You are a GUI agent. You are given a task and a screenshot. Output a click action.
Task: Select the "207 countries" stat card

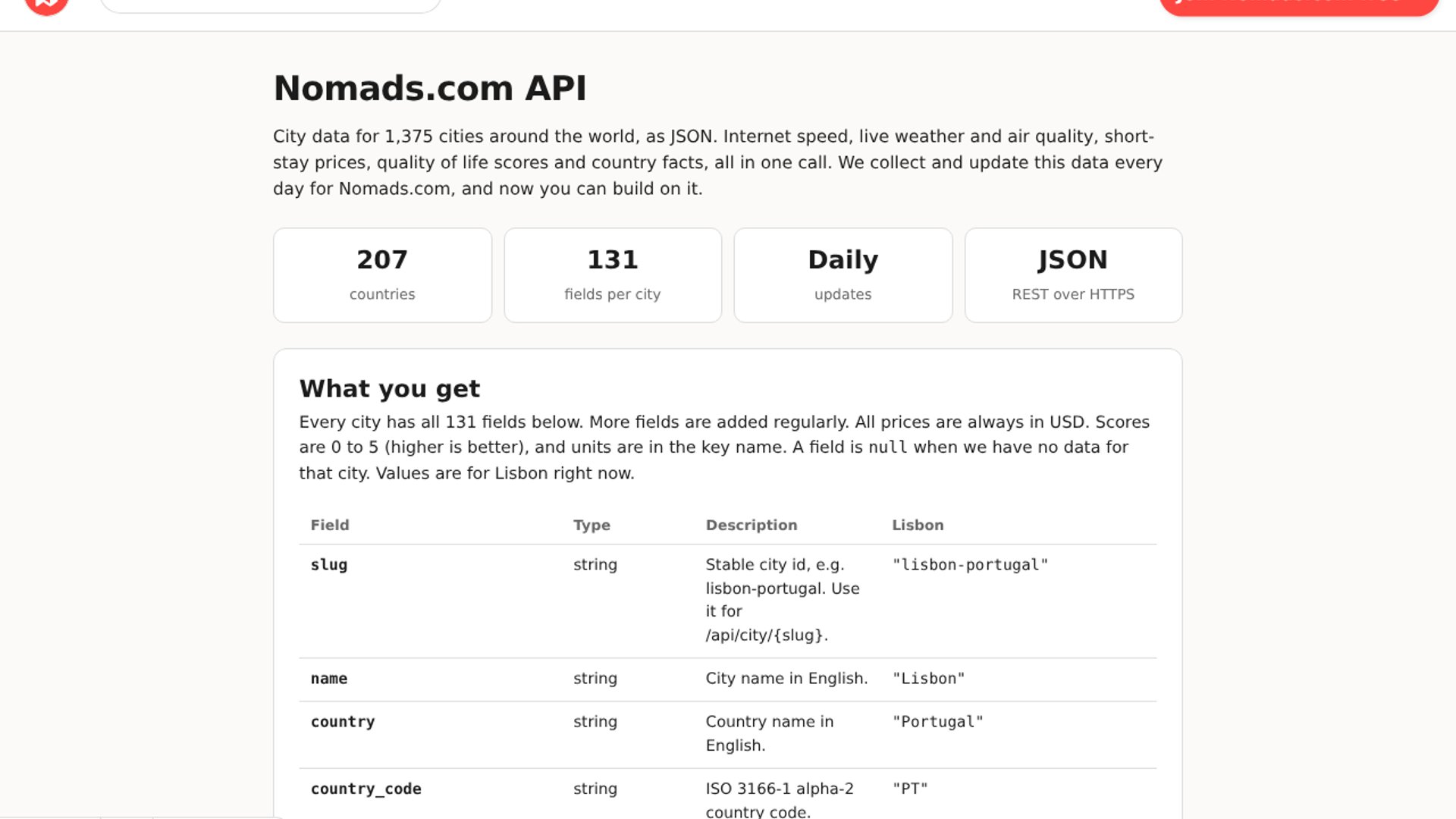(382, 275)
